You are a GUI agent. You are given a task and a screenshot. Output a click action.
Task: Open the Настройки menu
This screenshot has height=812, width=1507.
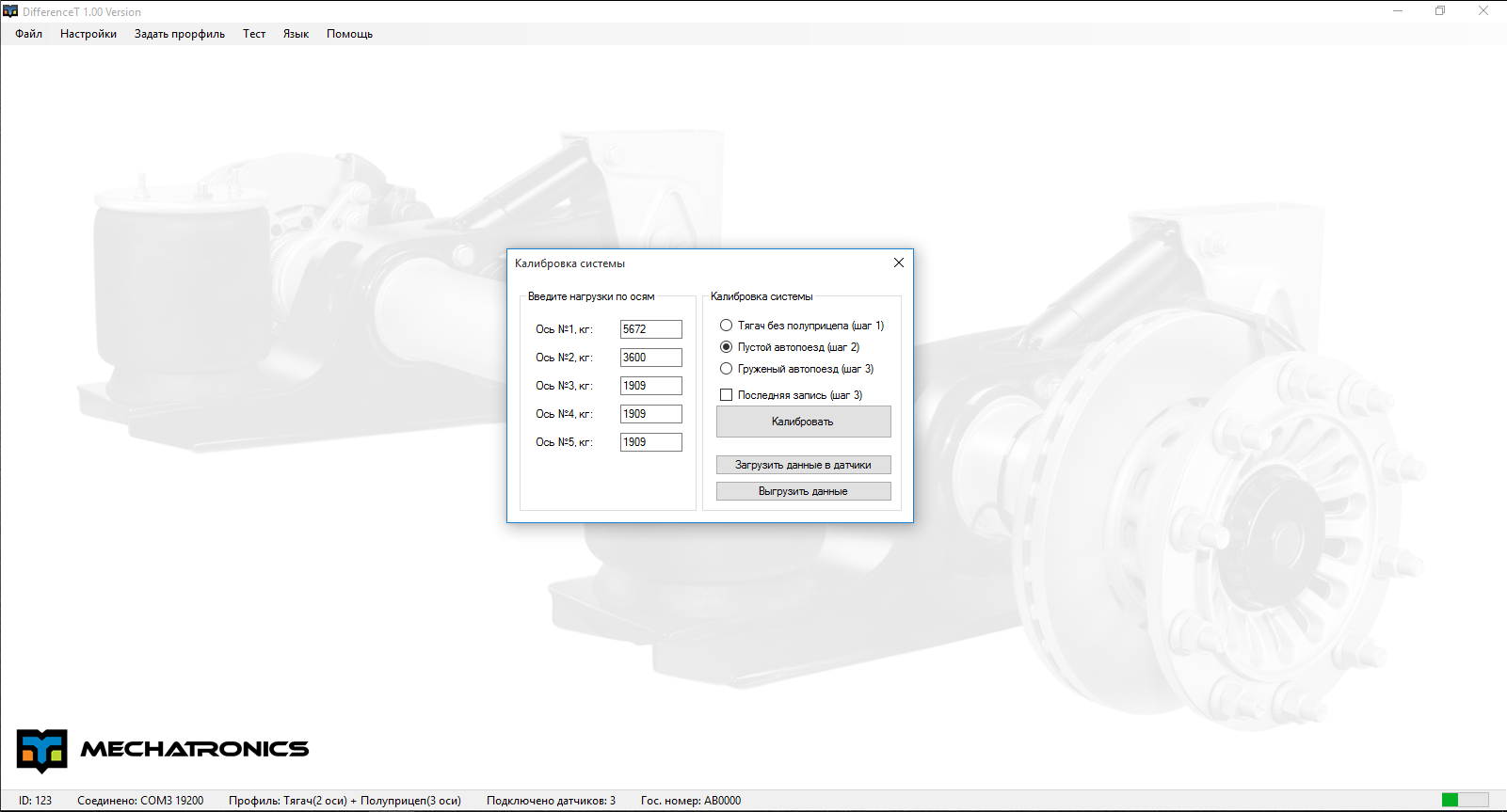tap(88, 34)
